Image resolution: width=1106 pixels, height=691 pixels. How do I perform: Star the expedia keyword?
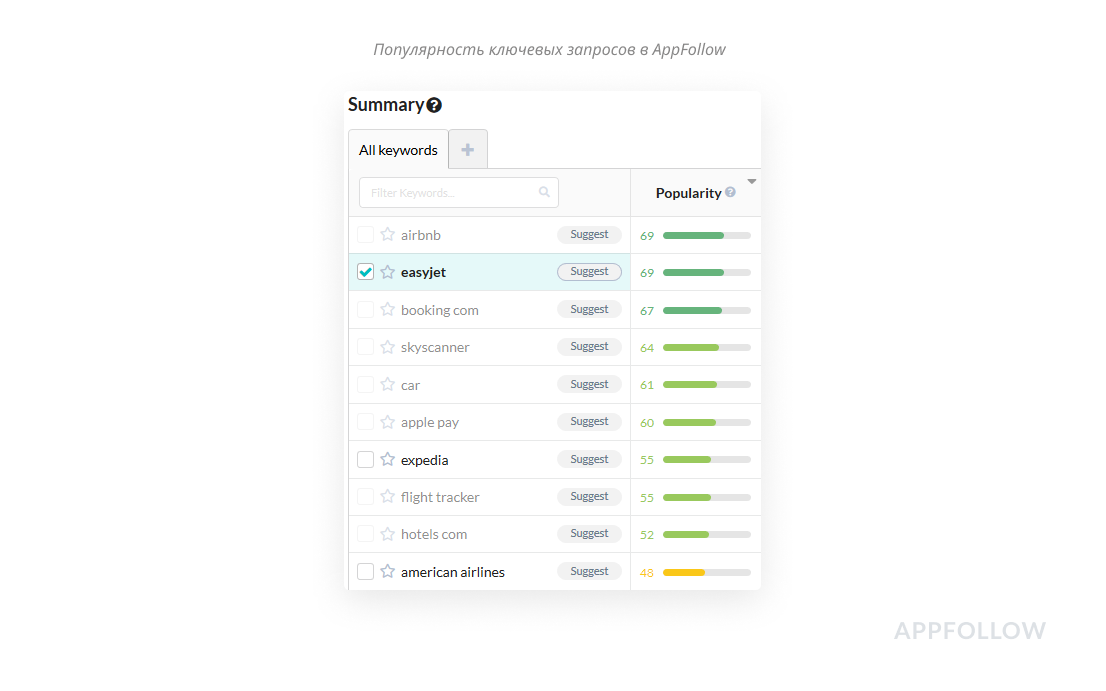pos(387,460)
